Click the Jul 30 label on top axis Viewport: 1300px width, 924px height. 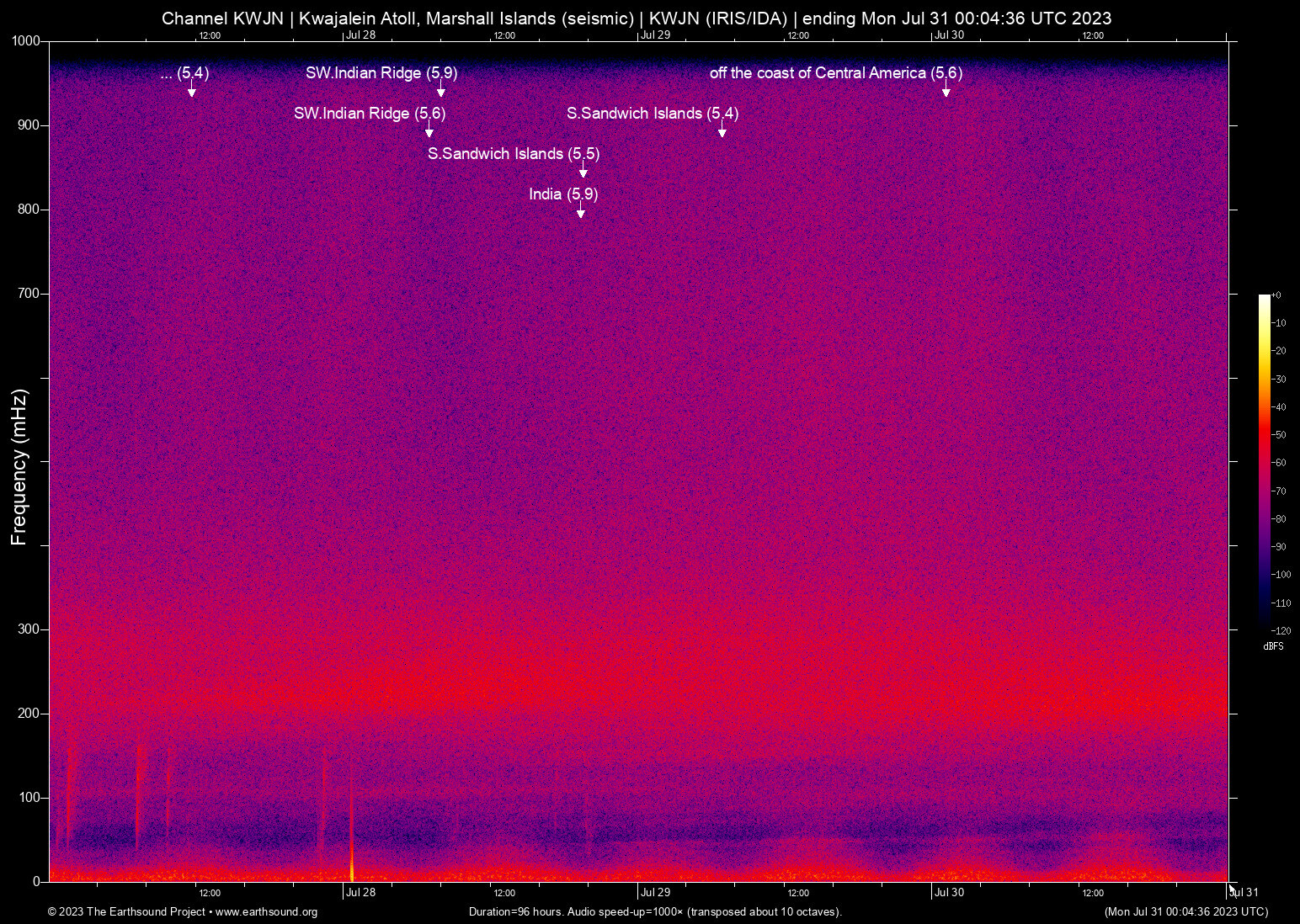tap(949, 35)
